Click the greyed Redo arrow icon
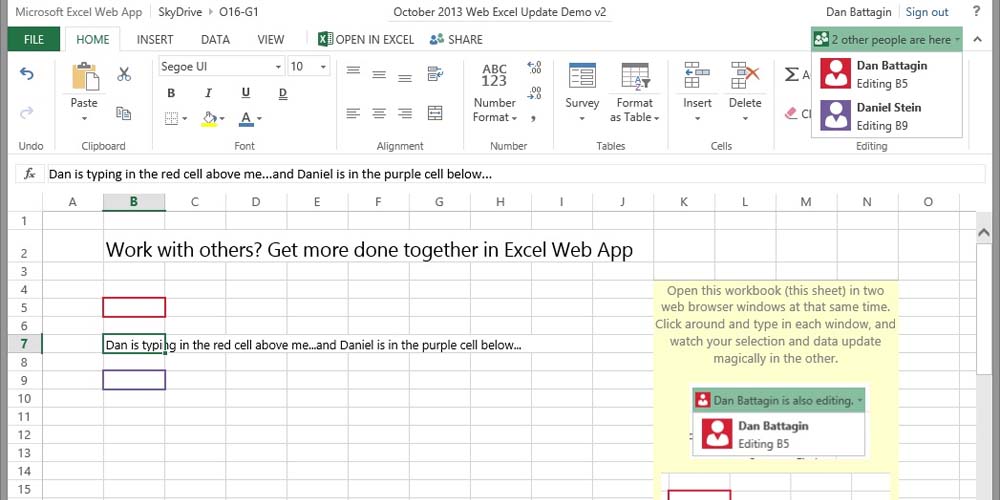The image size is (1000, 500). click(27, 114)
